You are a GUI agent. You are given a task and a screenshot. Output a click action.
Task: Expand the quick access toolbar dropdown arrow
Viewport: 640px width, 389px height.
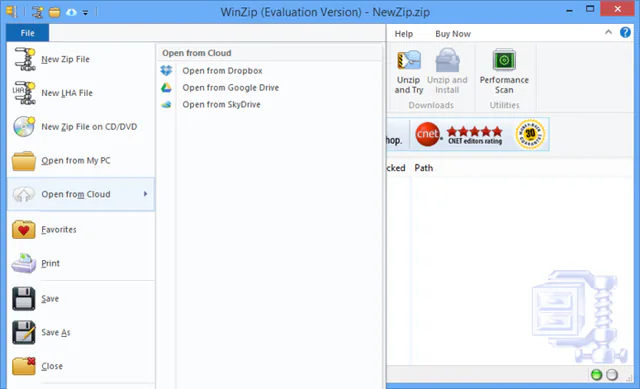point(85,13)
